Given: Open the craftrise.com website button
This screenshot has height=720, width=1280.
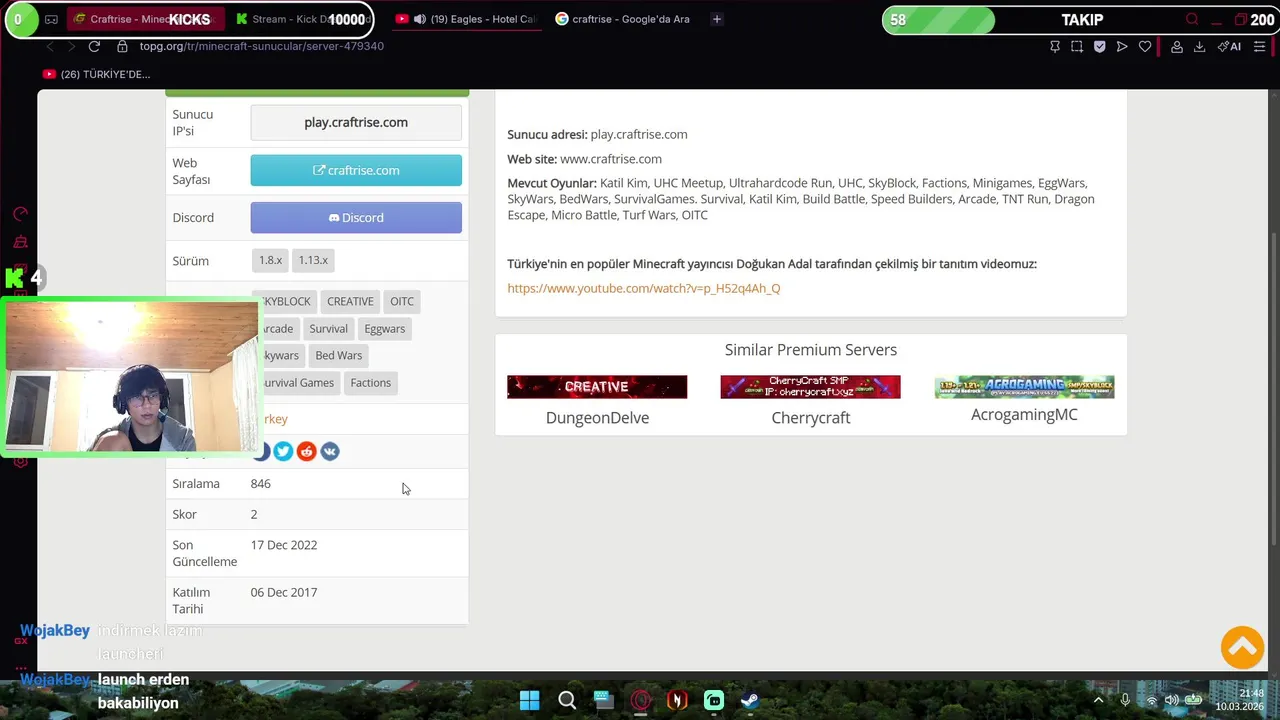Looking at the screenshot, I should pyautogui.click(x=356, y=170).
